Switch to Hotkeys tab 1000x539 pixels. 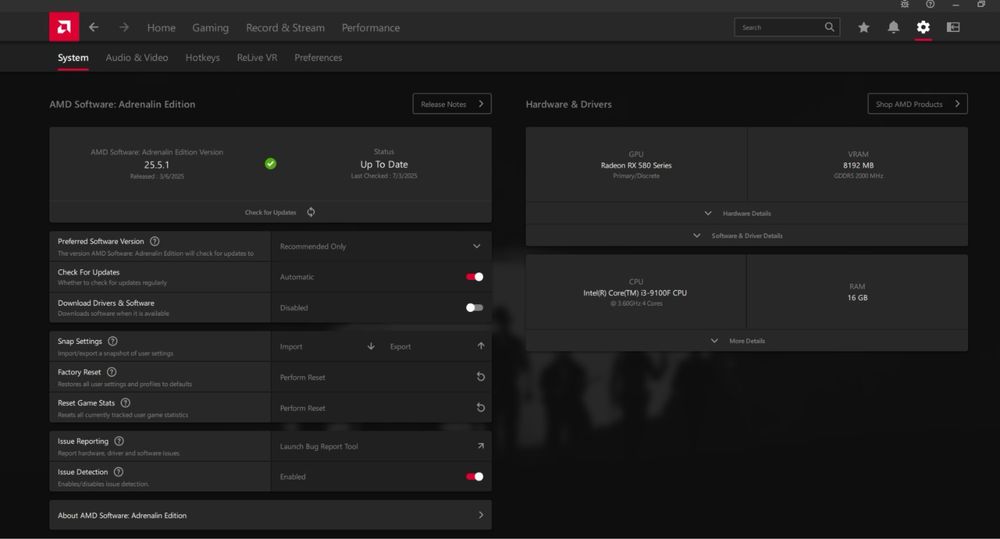click(202, 57)
